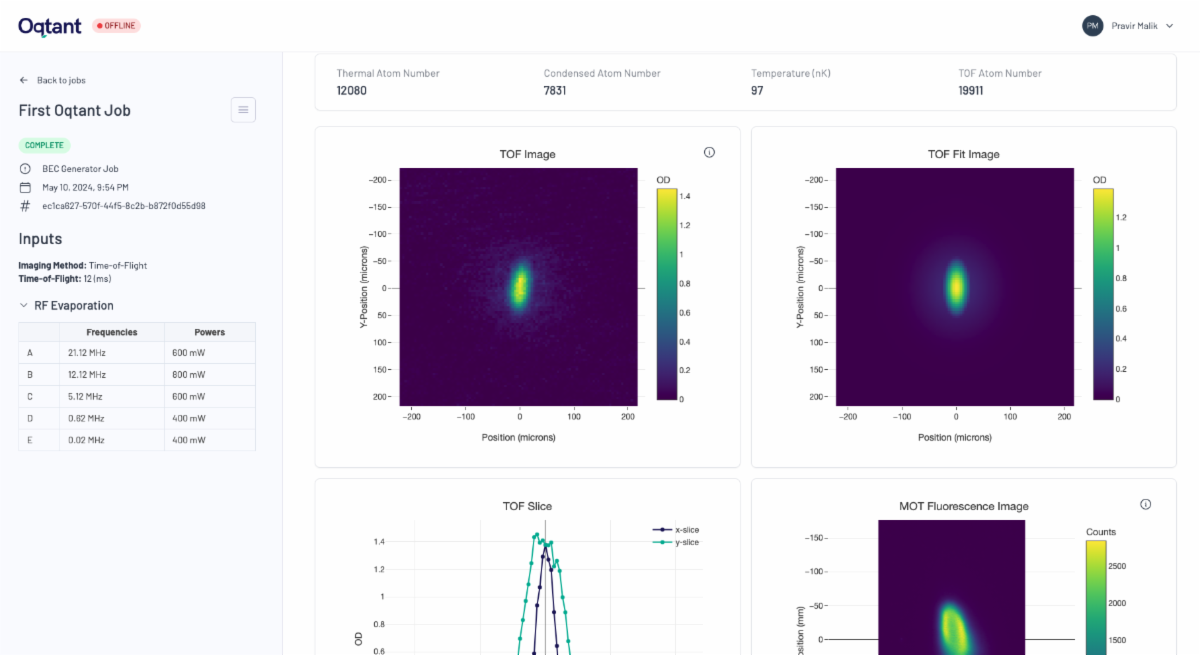Click the job ID hash icon
1200x655 pixels.
coord(25,206)
